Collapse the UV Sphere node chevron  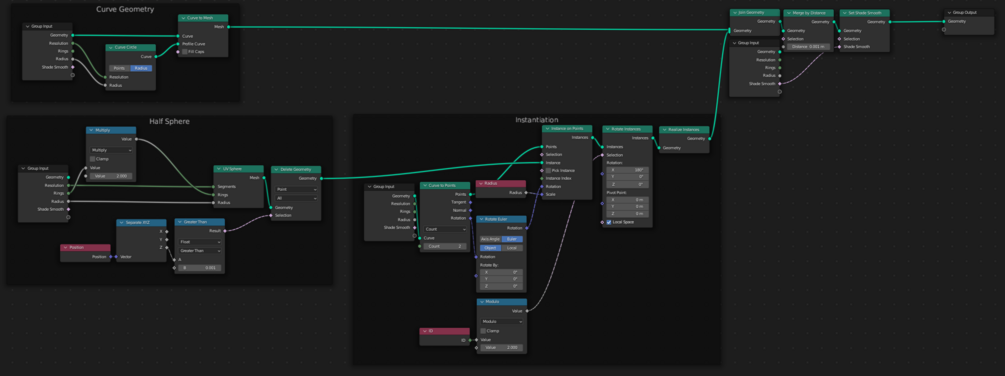point(219,168)
